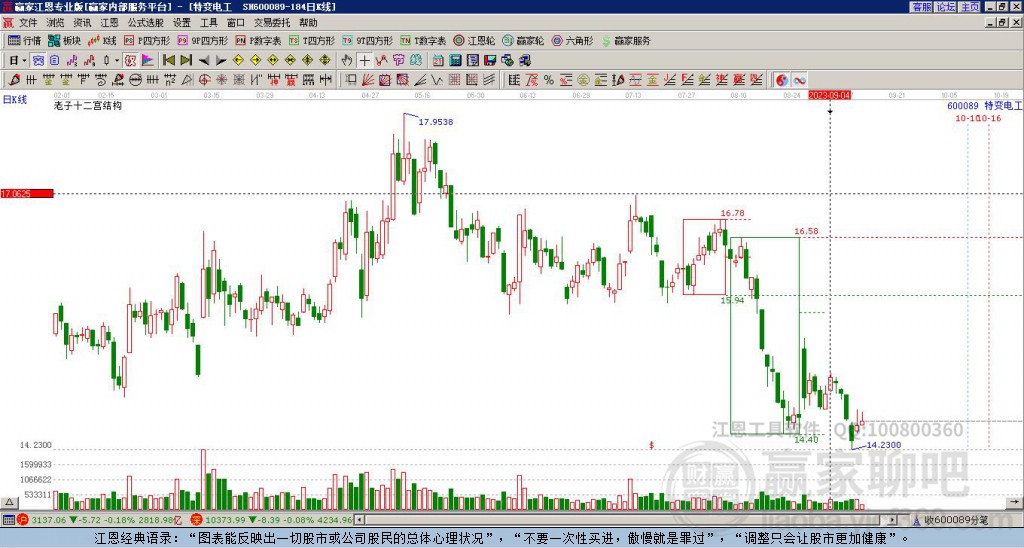
Task: Jump to first bar with green skip-back arrow
Action: (168, 60)
